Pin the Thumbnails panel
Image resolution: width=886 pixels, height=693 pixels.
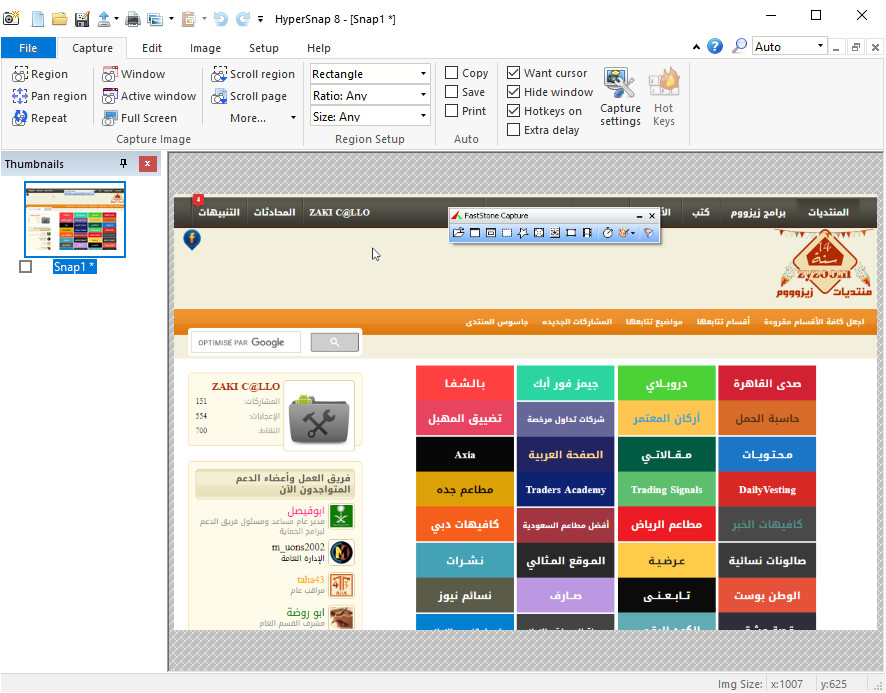coord(123,163)
